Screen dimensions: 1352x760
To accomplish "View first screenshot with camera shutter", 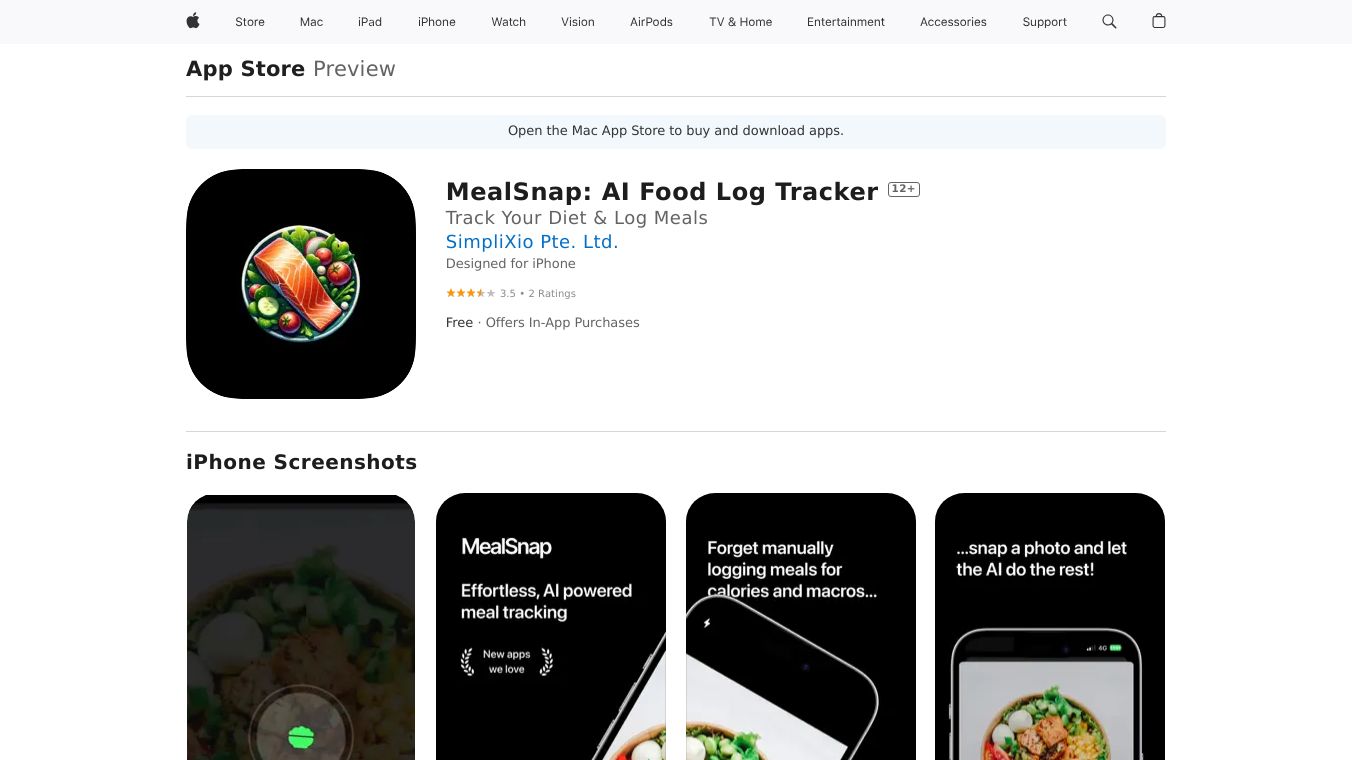I will 301,627.
